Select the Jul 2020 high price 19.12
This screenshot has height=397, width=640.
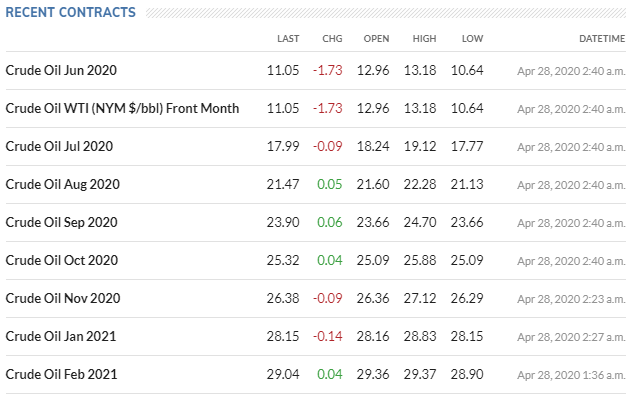[420, 146]
